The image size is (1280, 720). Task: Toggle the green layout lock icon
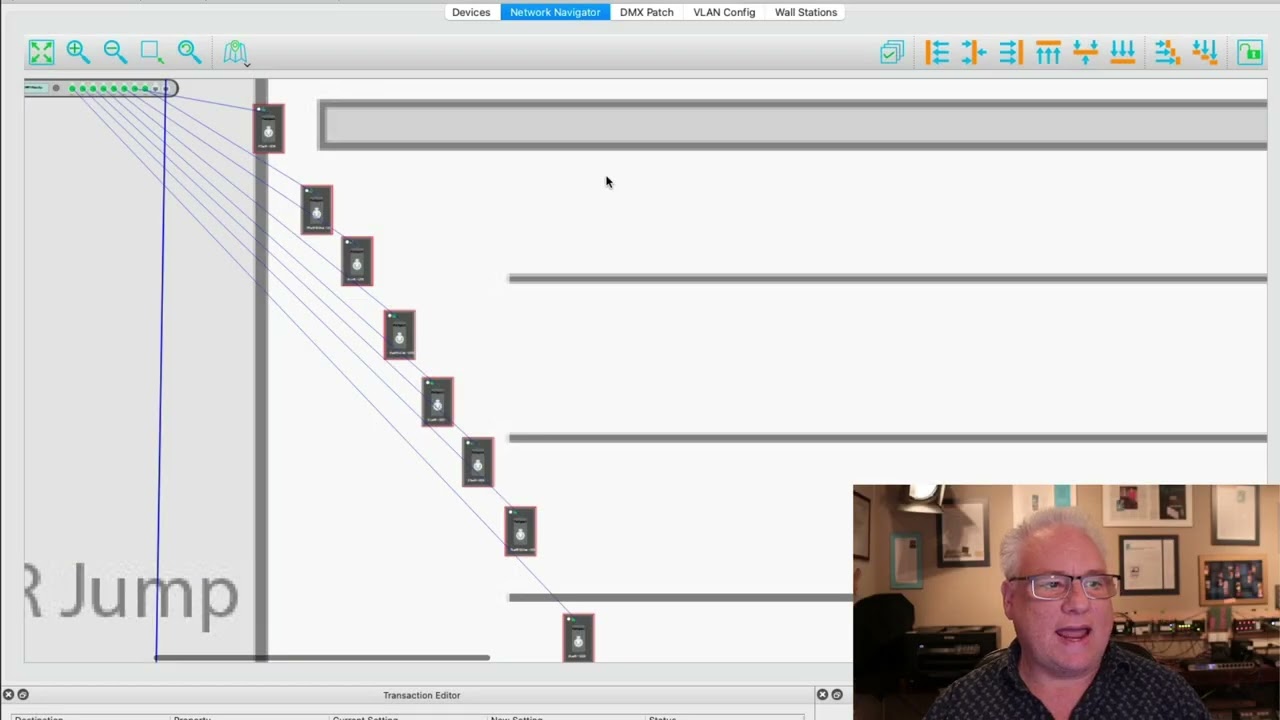pyautogui.click(x=1250, y=52)
